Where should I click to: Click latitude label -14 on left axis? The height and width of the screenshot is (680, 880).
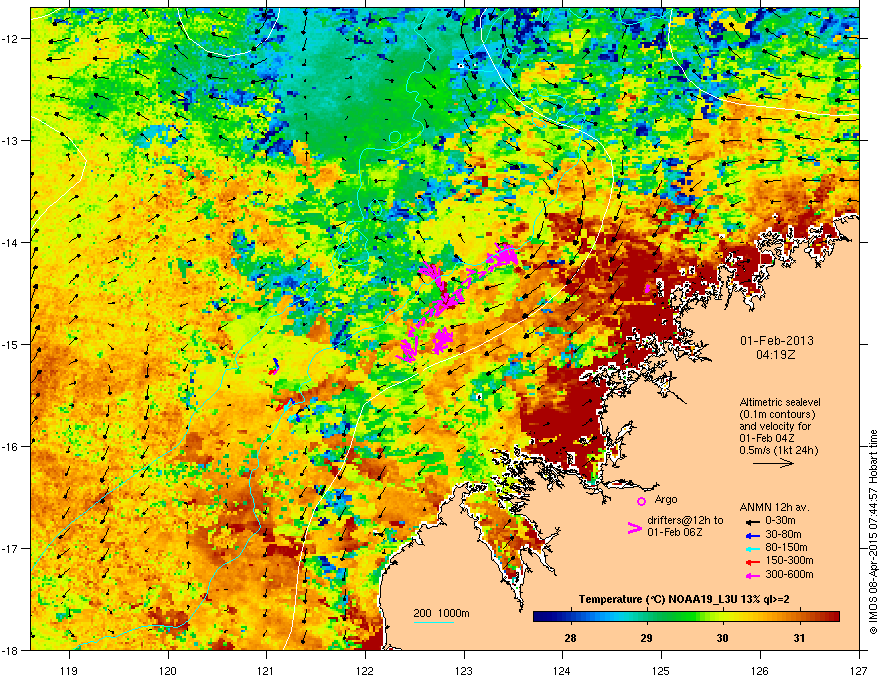[10, 242]
